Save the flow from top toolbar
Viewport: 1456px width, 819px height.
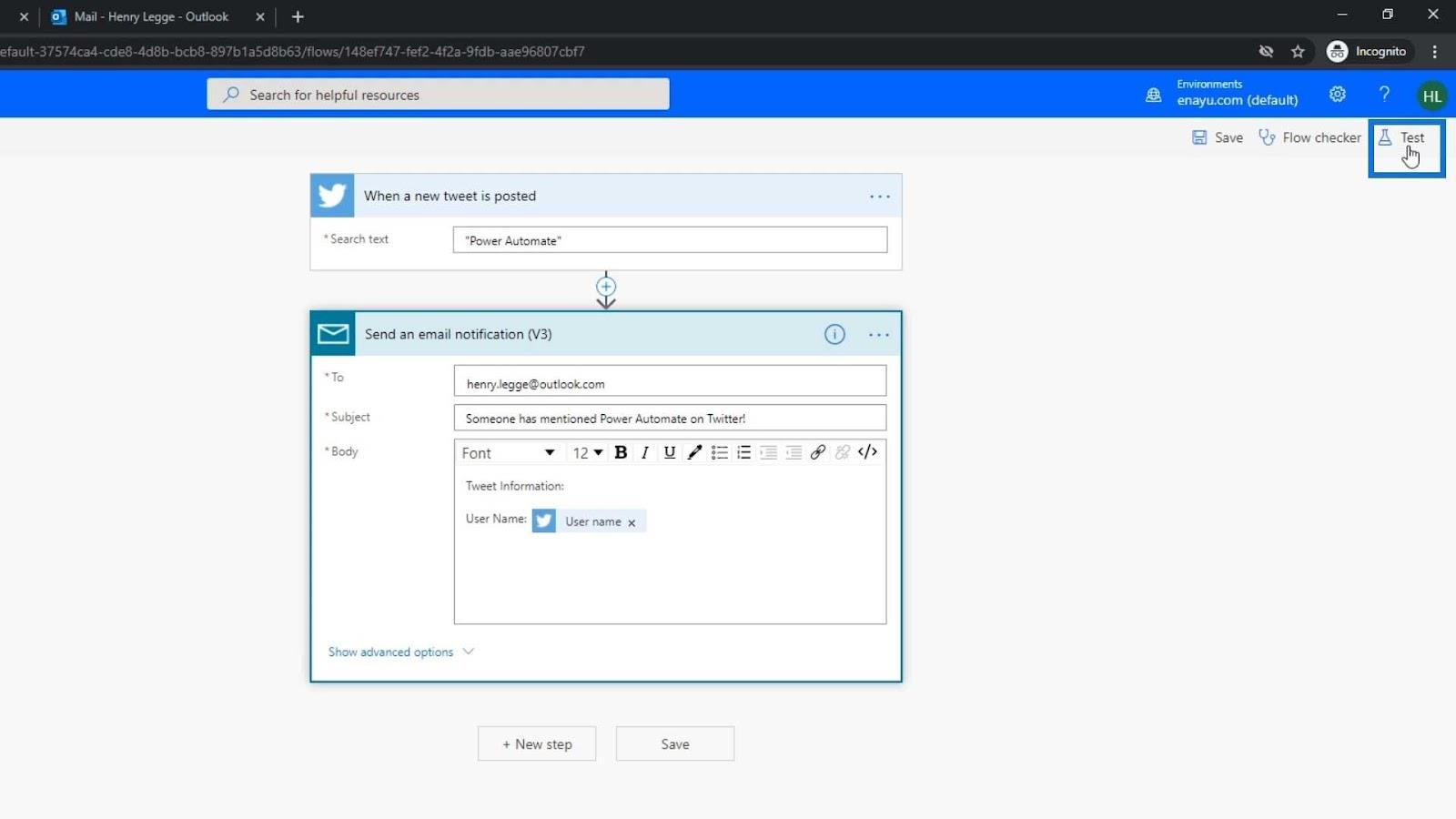1217,137
